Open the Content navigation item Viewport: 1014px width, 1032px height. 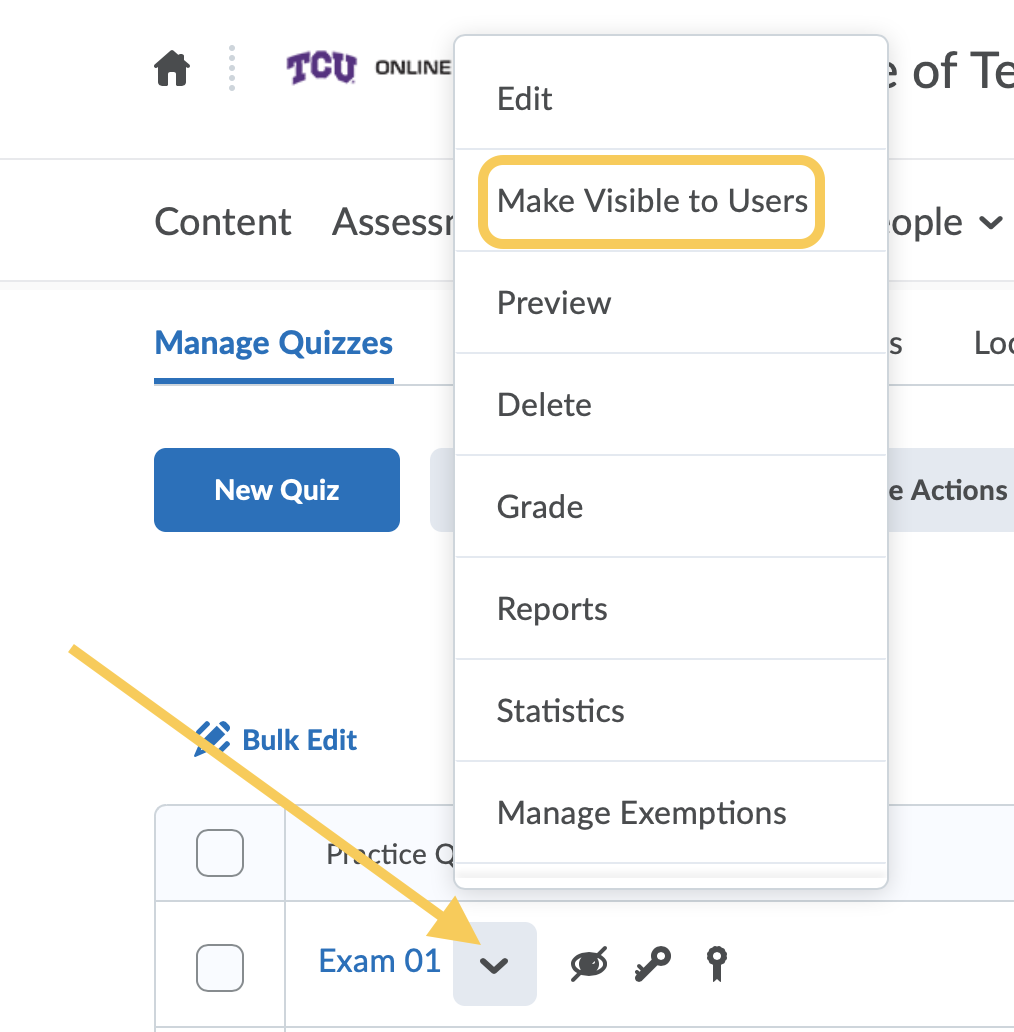pos(222,223)
